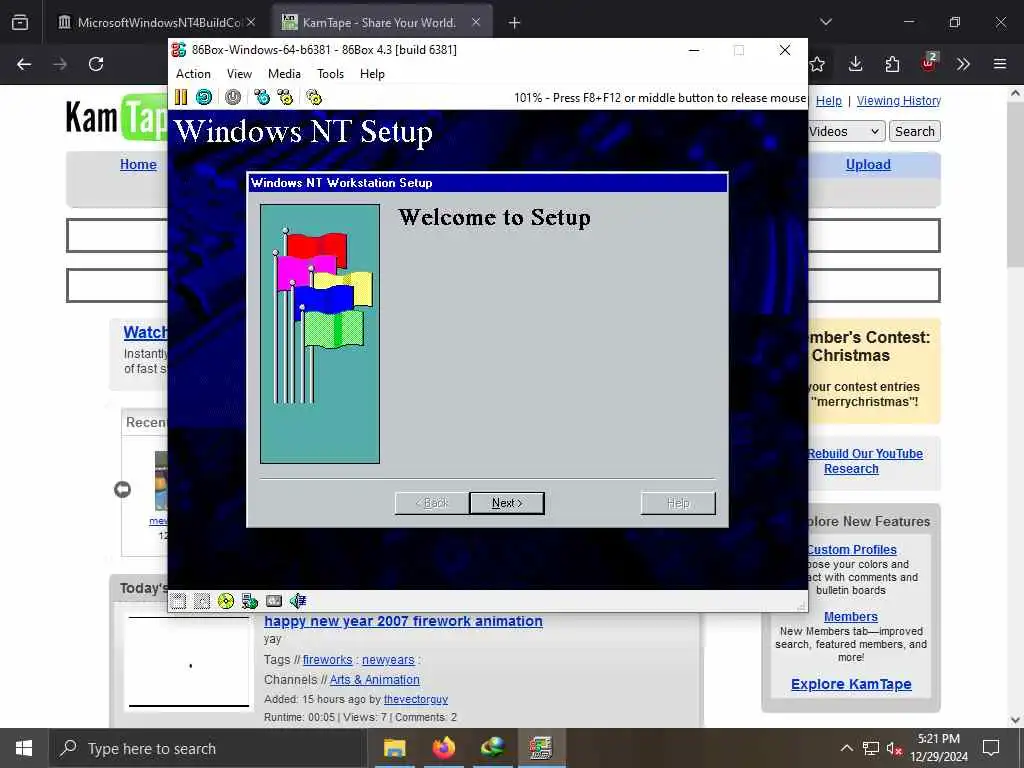Viewport: 1024px width, 768px height.
Task: Open the 86Box View menu
Action: [x=239, y=74]
